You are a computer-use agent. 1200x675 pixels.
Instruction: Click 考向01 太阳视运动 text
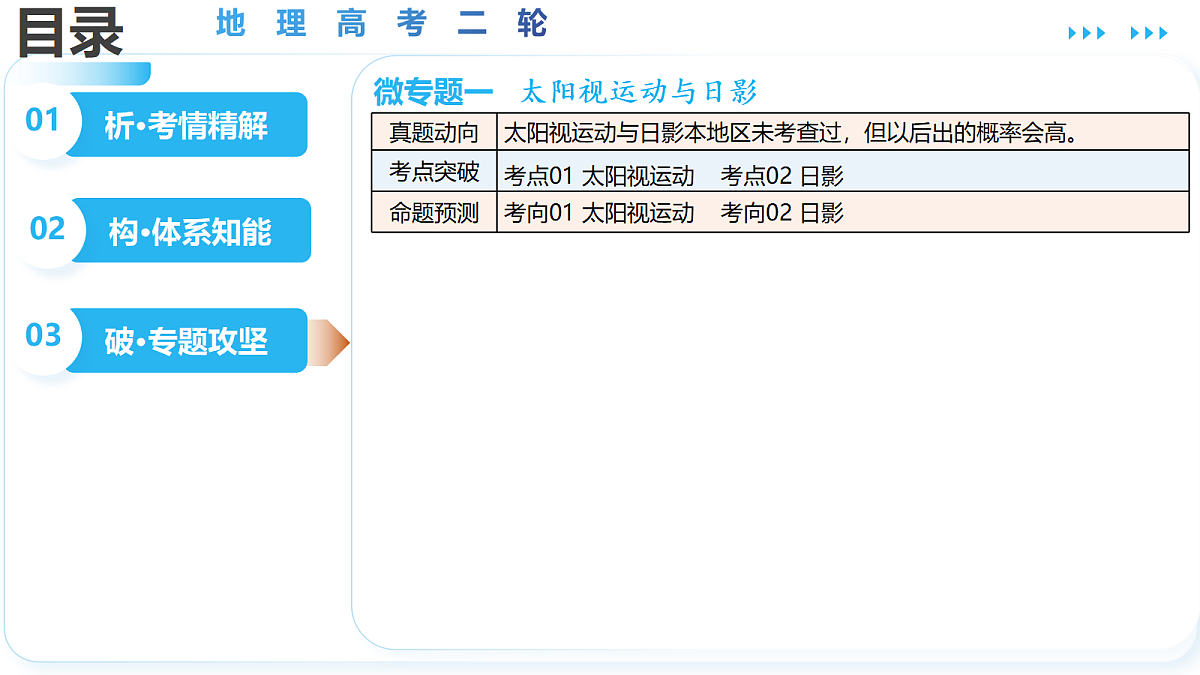click(x=598, y=213)
